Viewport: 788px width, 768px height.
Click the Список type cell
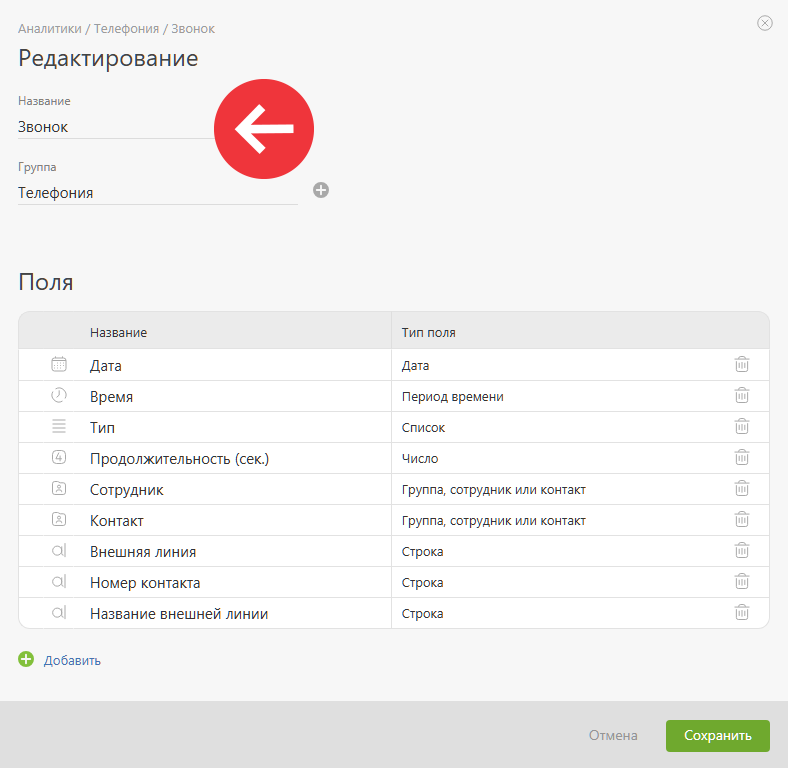click(x=423, y=428)
